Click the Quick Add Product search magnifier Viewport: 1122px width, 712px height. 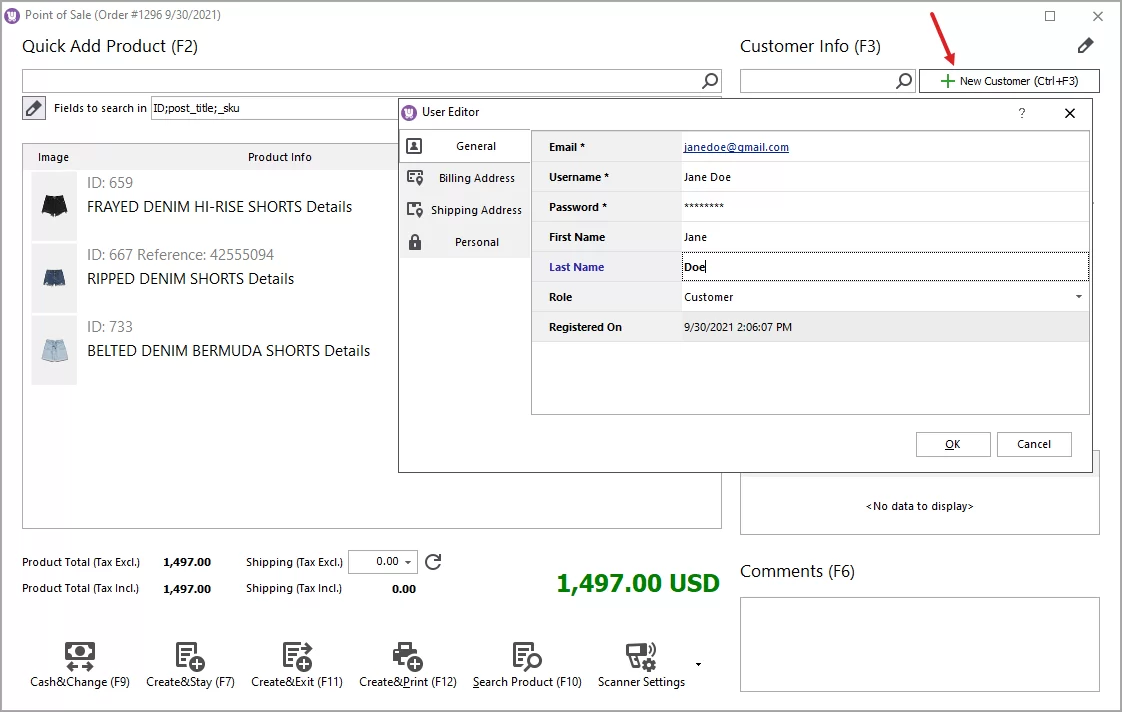(x=709, y=79)
